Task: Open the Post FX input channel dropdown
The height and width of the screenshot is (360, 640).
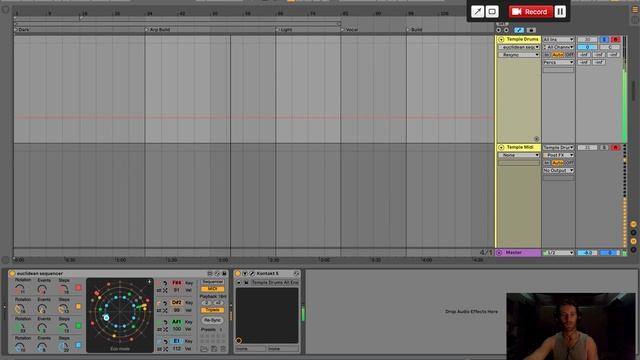Action: (x=558, y=155)
